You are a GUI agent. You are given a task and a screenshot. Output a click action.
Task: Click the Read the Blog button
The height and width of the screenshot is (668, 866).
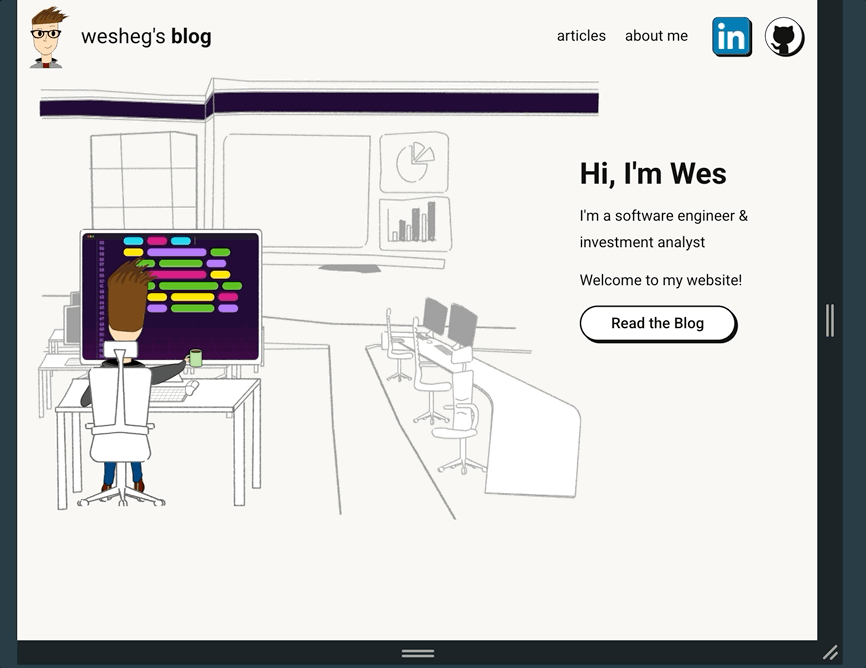pos(658,323)
